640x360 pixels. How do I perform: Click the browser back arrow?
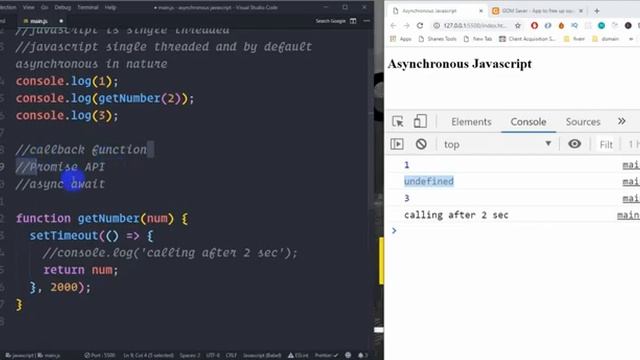click(393, 25)
